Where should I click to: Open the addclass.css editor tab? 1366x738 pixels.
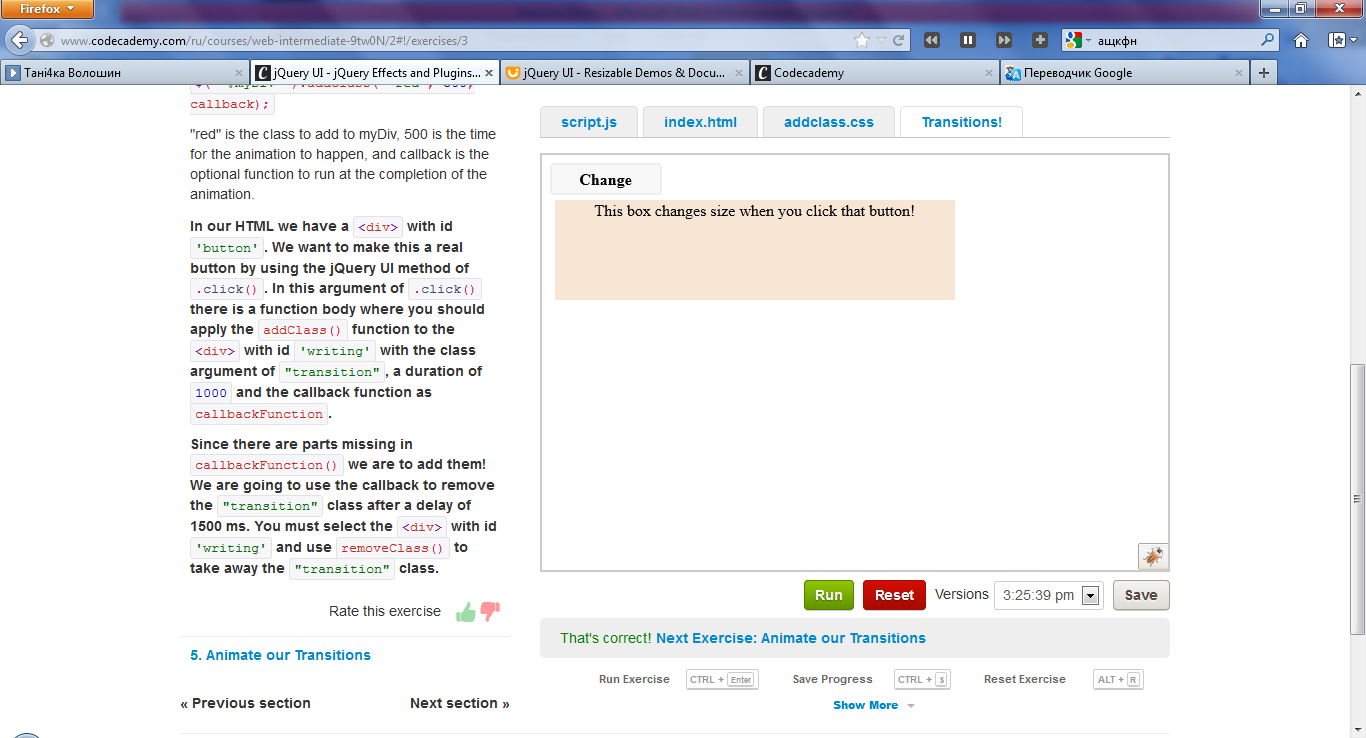tap(829, 122)
